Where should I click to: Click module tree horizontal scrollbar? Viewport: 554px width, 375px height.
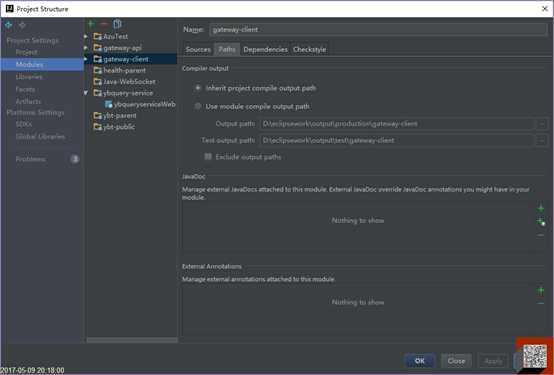132,340
